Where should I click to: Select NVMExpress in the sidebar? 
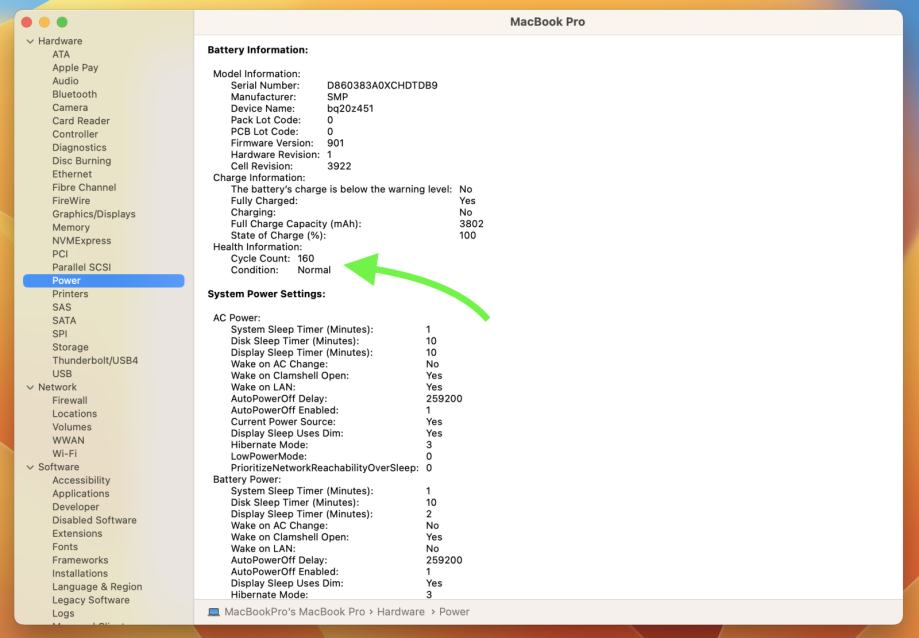tap(81, 241)
